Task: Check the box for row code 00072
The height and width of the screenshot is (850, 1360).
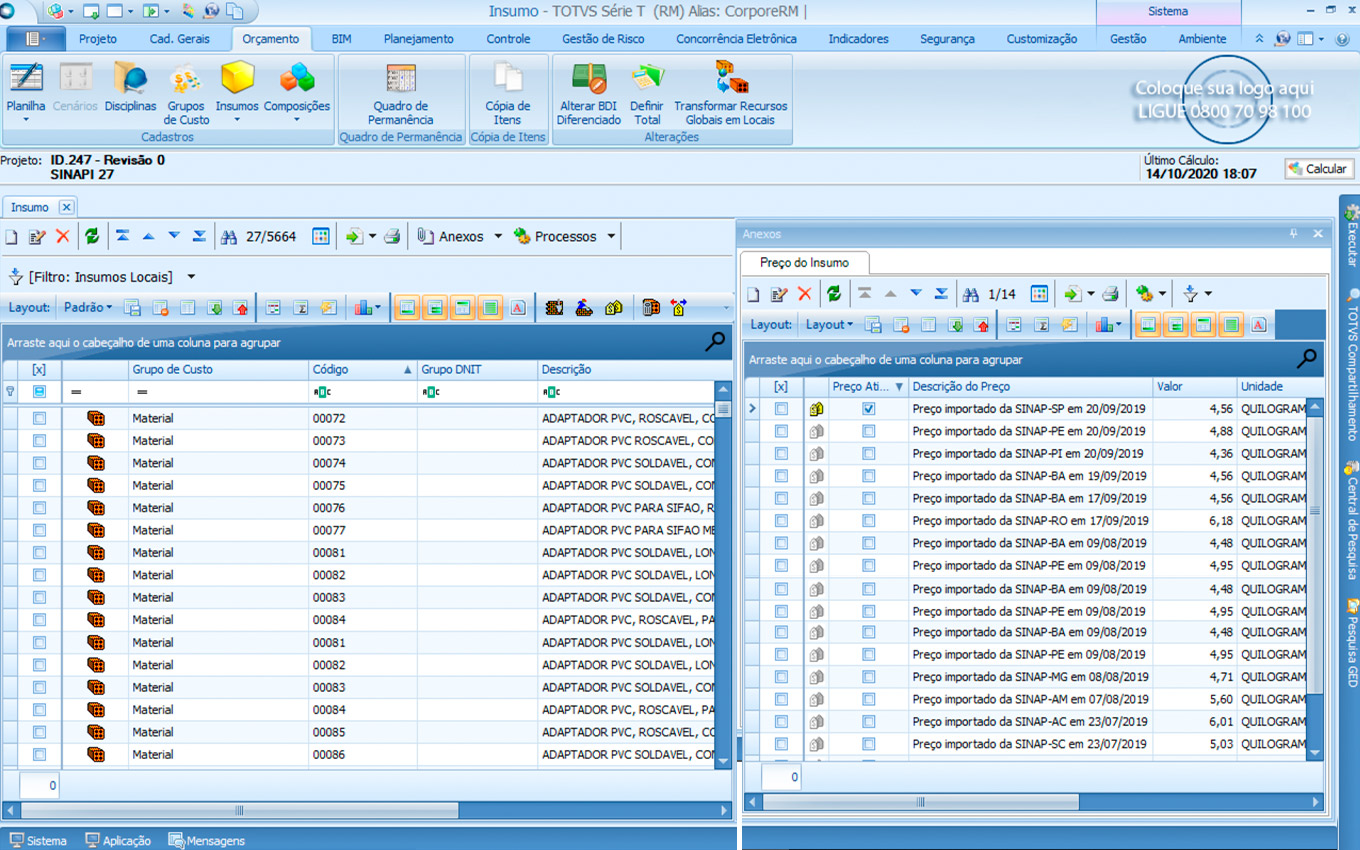Action: [39, 418]
